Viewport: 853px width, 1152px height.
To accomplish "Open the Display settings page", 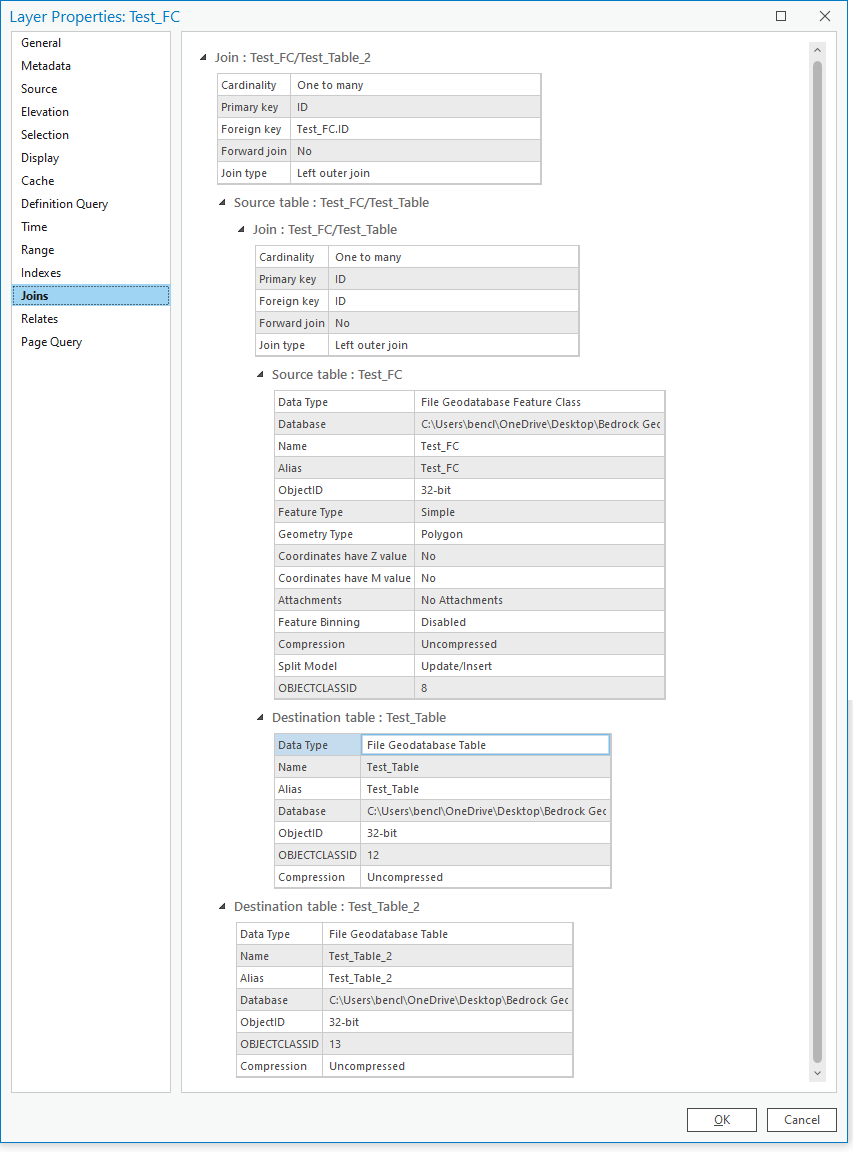I will 40,157.
